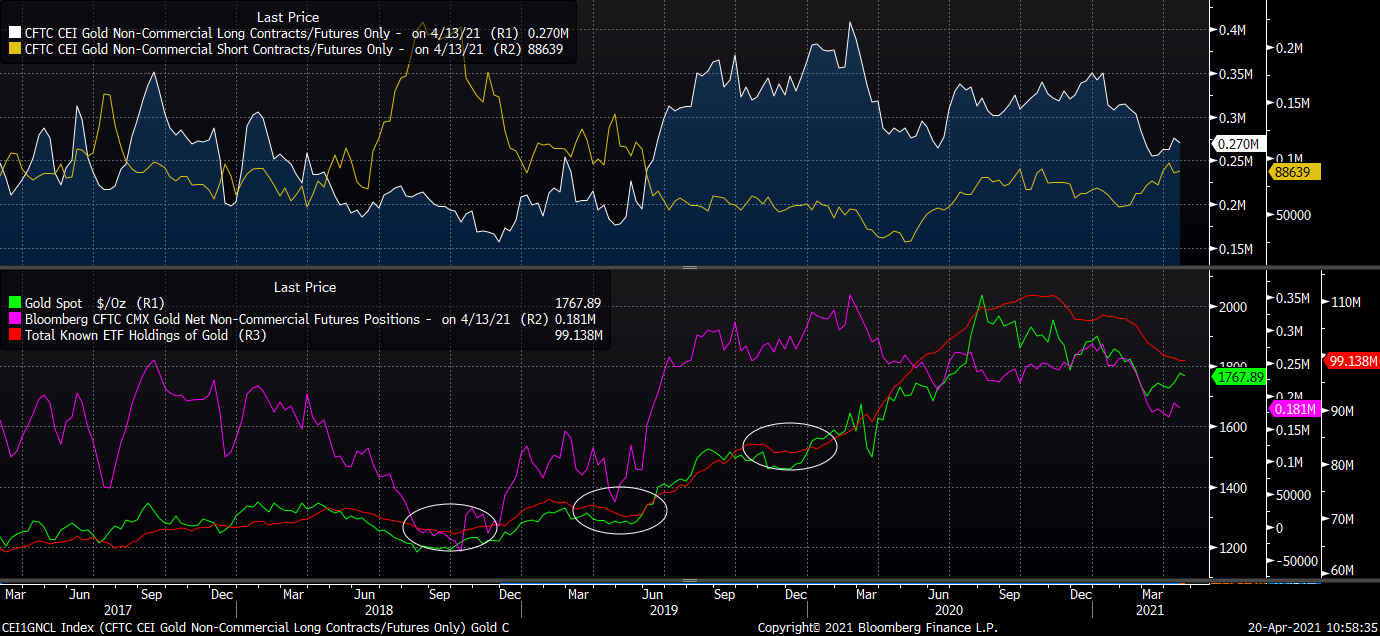This screenshot has width=1380, height=636.
Task: Click the white Long Contracts legend swatch
Action: 12,34
